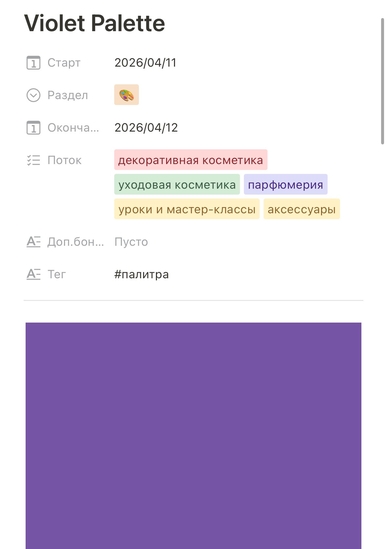This screenshot has height=549, width=387.
Task: Fill the empty Пусто bonus field
Action: tap(131, 242)
